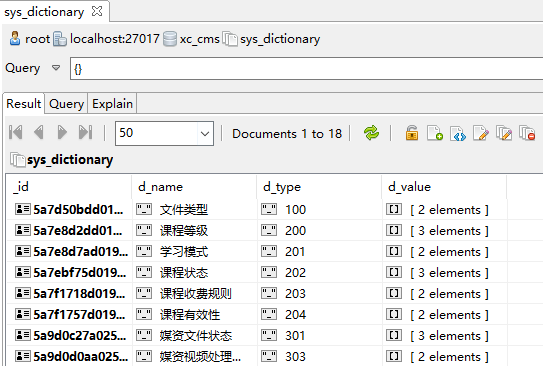Click string type icon beside value 201
Image resolution: width=543 pixels, height=366 pixels.
tap(269, 251)
